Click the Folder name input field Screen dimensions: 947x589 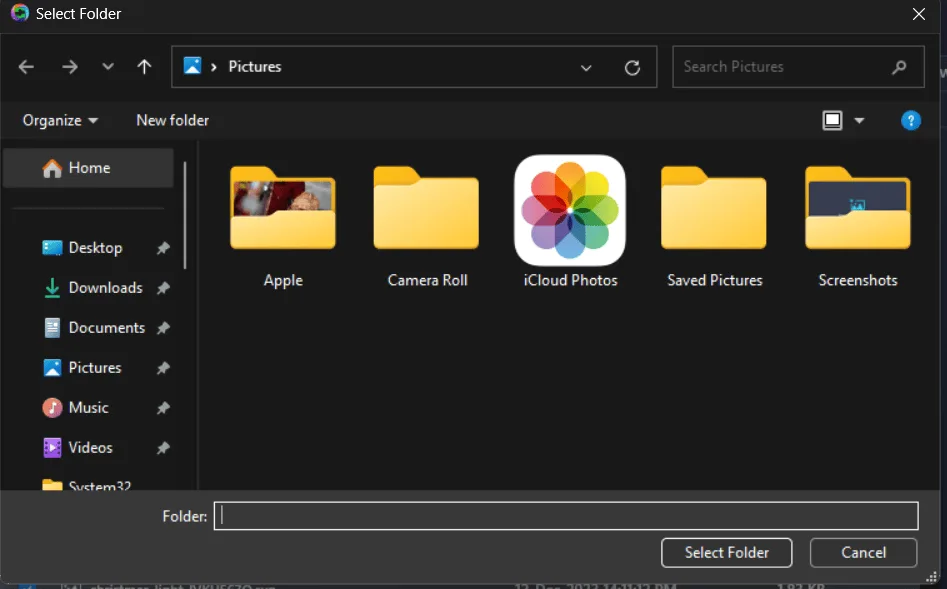[x=566, y=516]
